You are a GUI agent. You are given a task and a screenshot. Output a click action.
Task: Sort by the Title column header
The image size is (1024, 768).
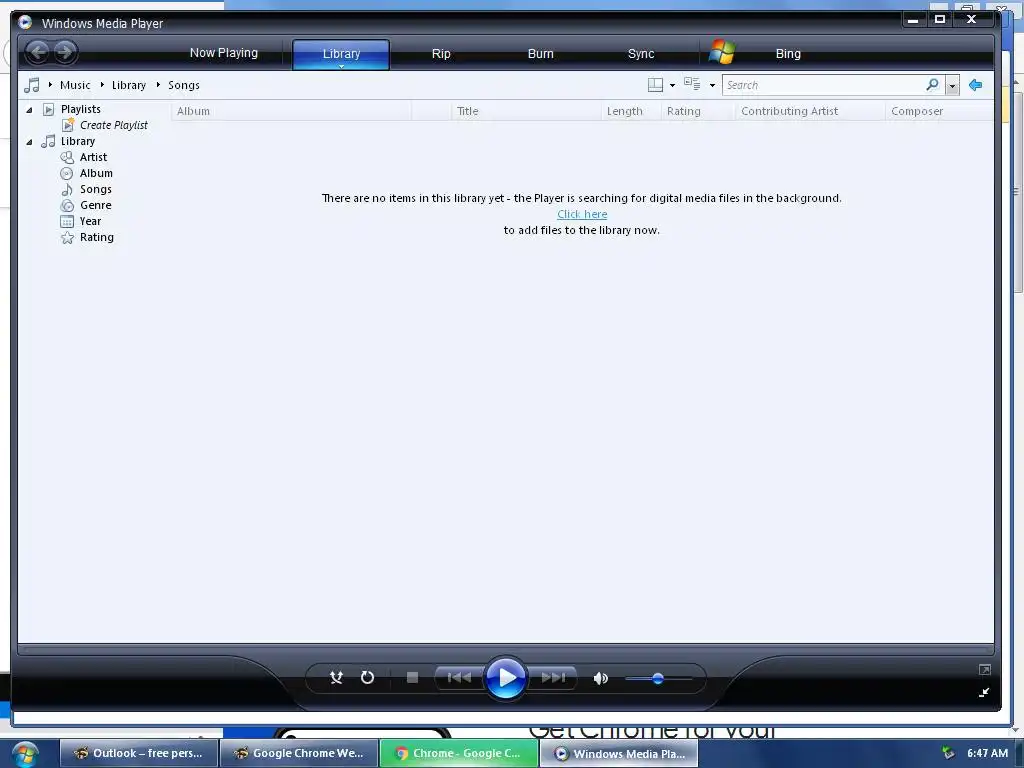coord(526,111)
